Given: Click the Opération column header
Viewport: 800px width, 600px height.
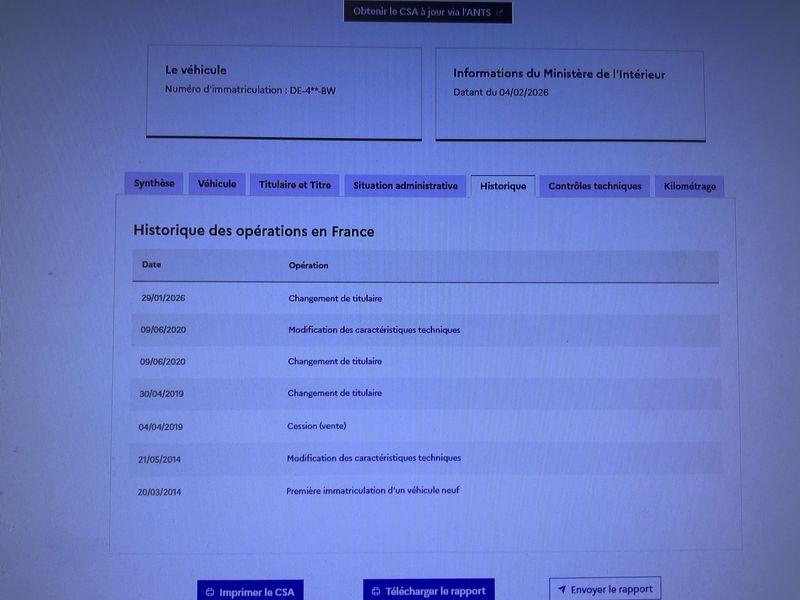Looking at the screenshot, I should click(308, 265).
